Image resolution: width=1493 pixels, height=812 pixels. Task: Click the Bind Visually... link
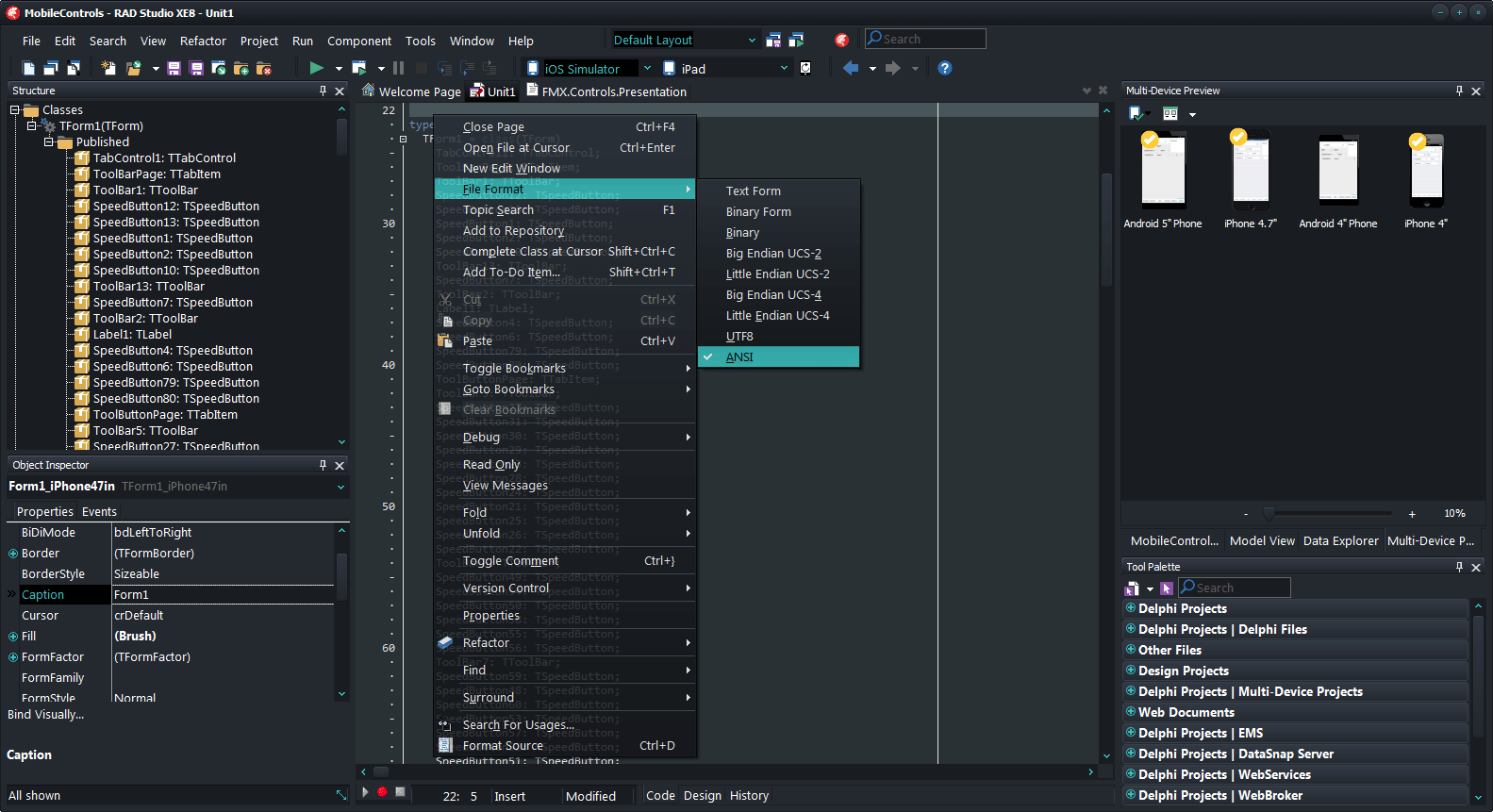[x=45, y=715]
